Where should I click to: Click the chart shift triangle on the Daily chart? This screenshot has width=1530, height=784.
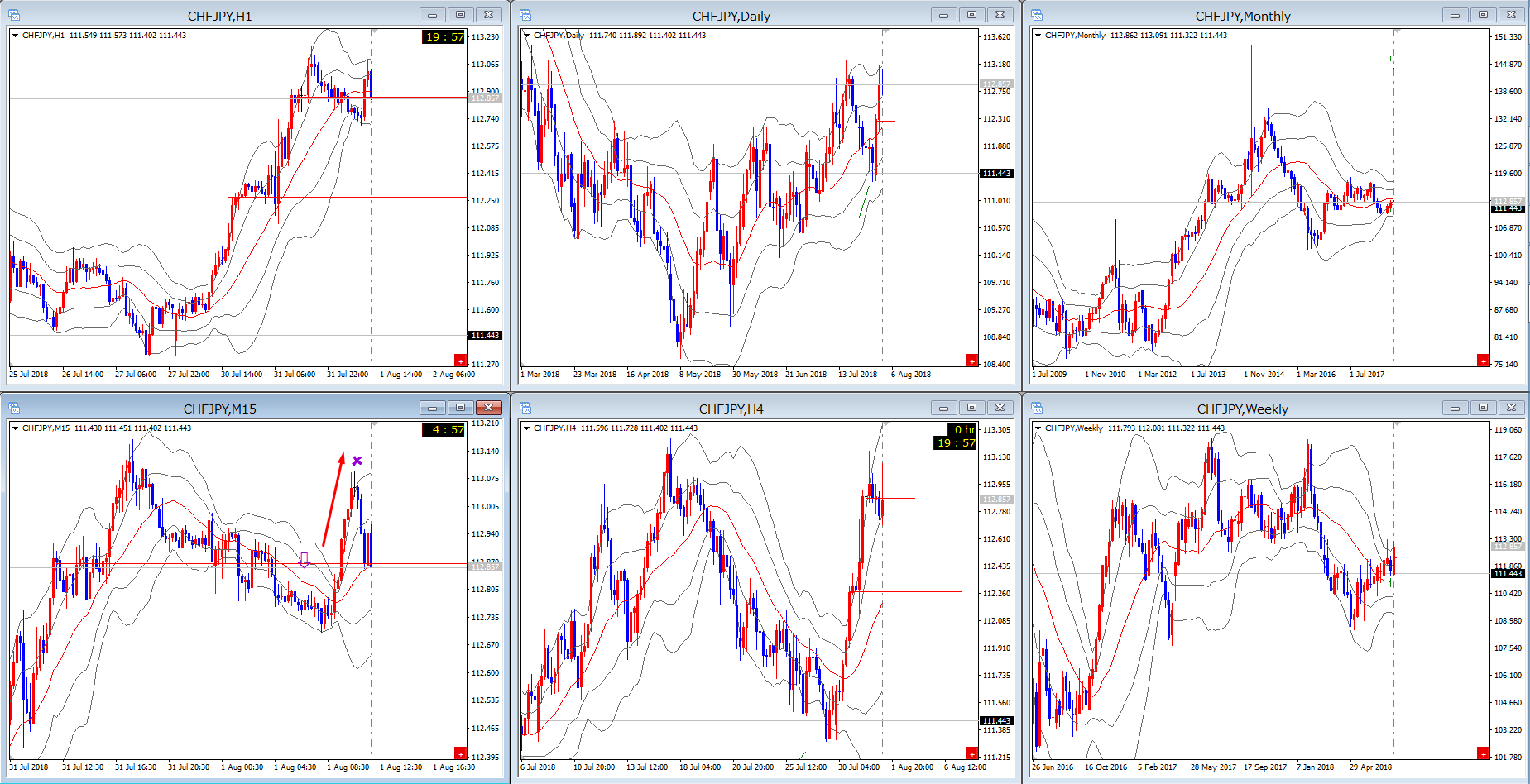885,32
